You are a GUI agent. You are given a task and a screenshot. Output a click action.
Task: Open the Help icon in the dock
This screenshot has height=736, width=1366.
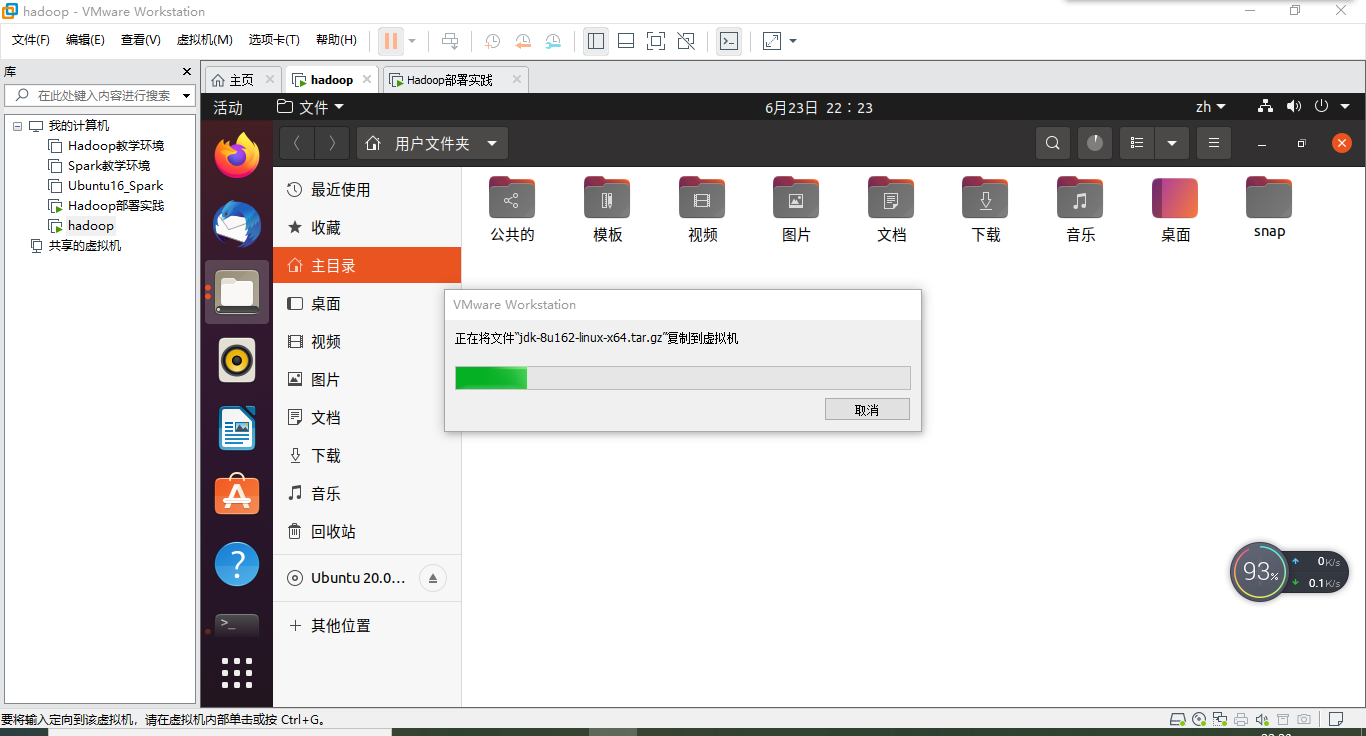(x=237, y=564)
